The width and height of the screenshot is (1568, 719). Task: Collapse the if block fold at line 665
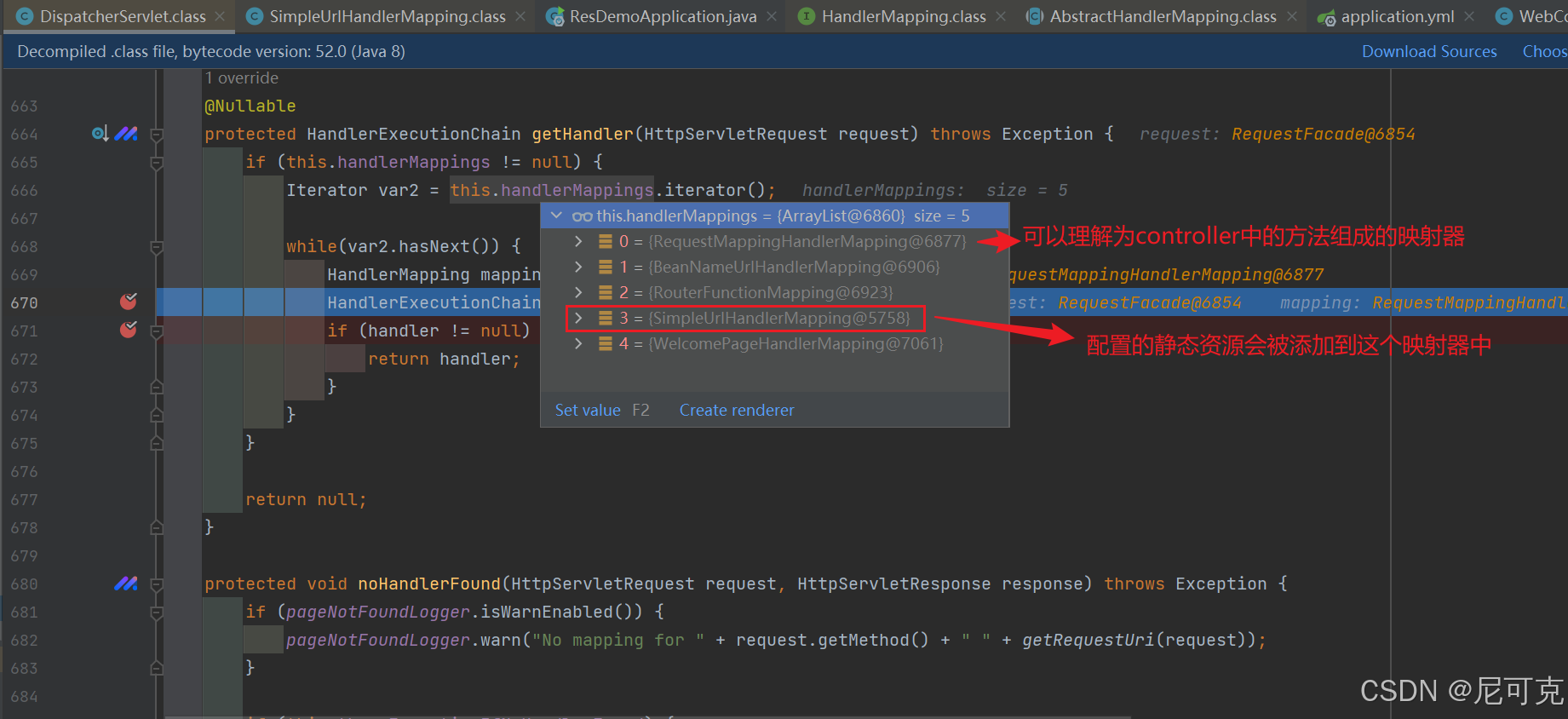tap(157, 163)
